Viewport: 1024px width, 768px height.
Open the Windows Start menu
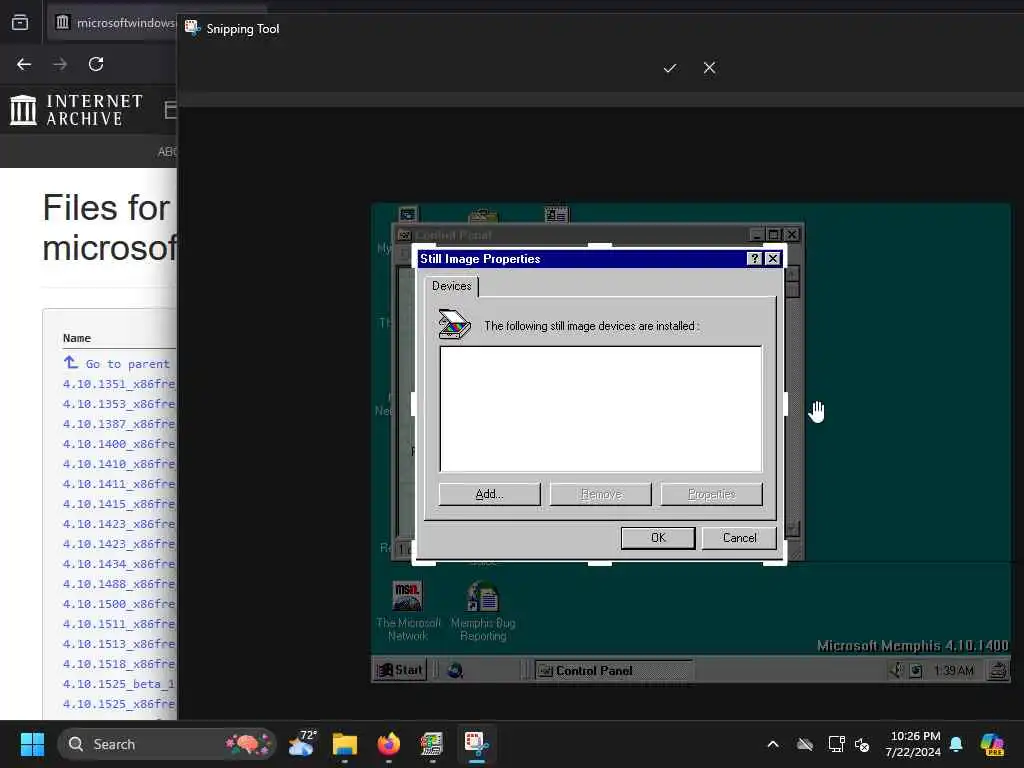click(32, 744)
